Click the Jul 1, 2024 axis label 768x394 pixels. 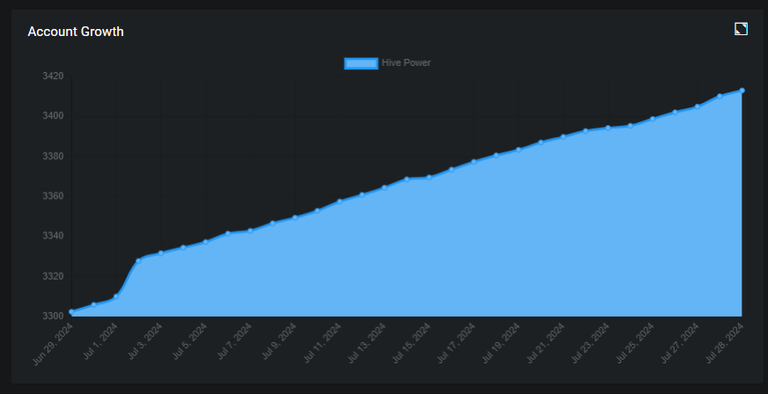coord(100,342)
